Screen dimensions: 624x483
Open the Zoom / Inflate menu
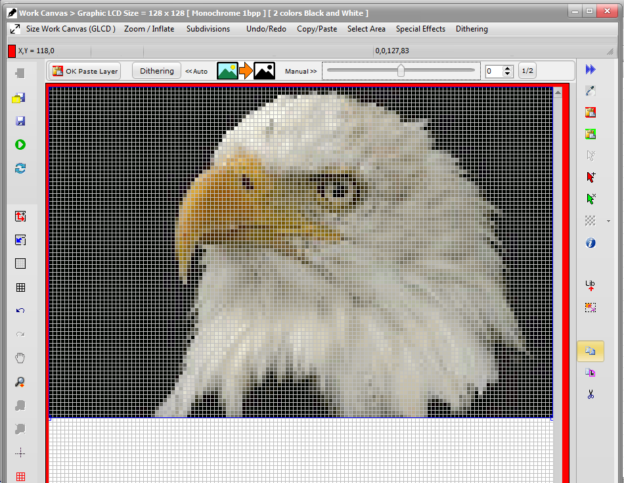tap(149, 29)
